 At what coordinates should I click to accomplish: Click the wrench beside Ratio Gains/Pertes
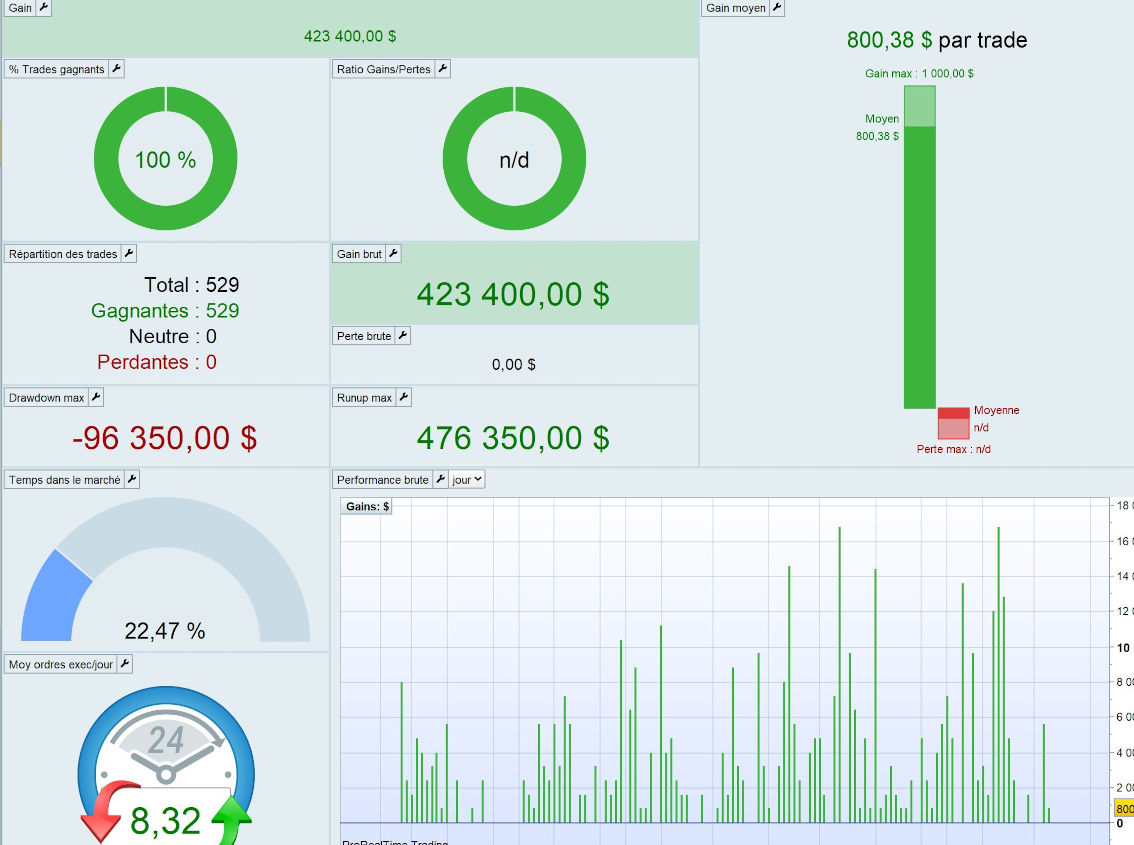coord(443,69)
